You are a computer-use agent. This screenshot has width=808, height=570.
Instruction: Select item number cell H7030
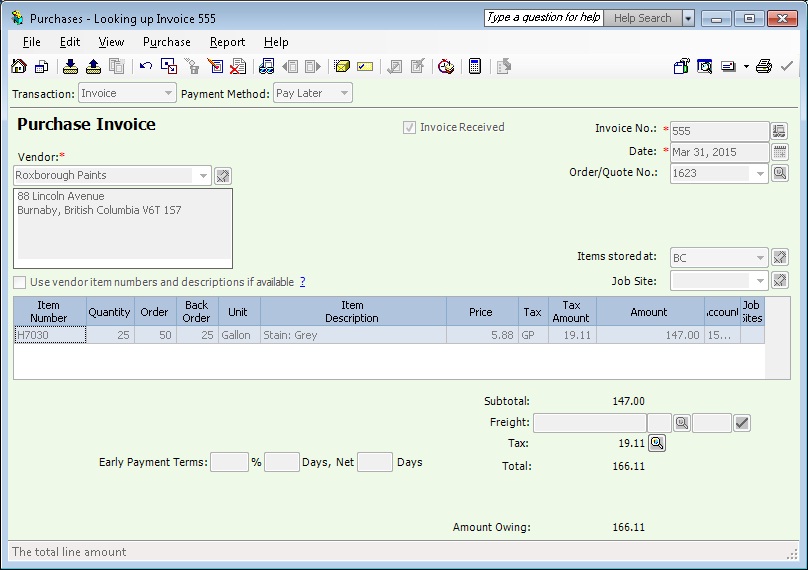pyautogui.click(x=50, y=335)
